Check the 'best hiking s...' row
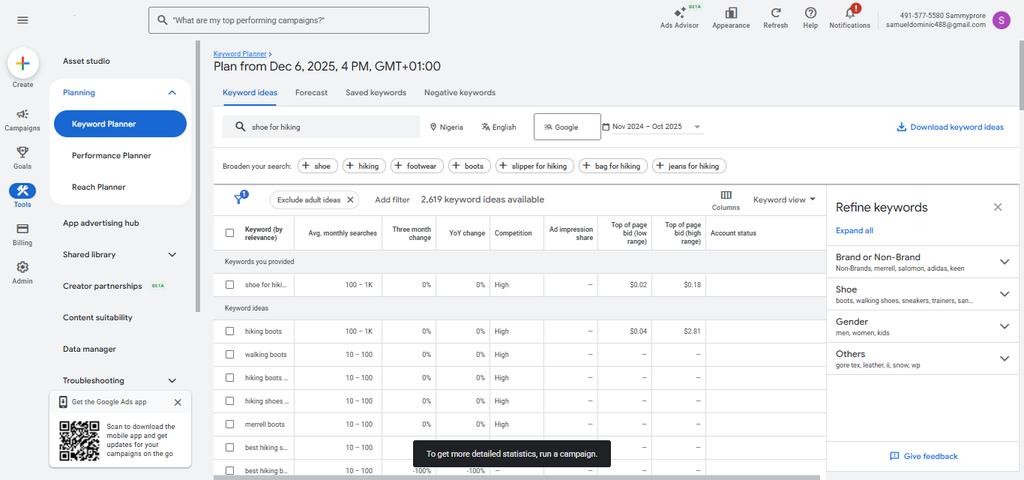The image size is (1024, 480). pos(229,447)
